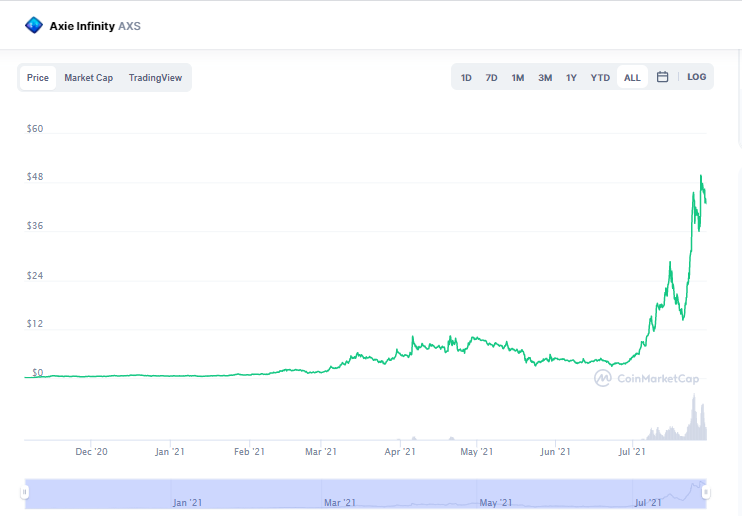742x516 pixels.
Task: Toggle LOG scale on the chart
Action: click(x=697, y=77)
